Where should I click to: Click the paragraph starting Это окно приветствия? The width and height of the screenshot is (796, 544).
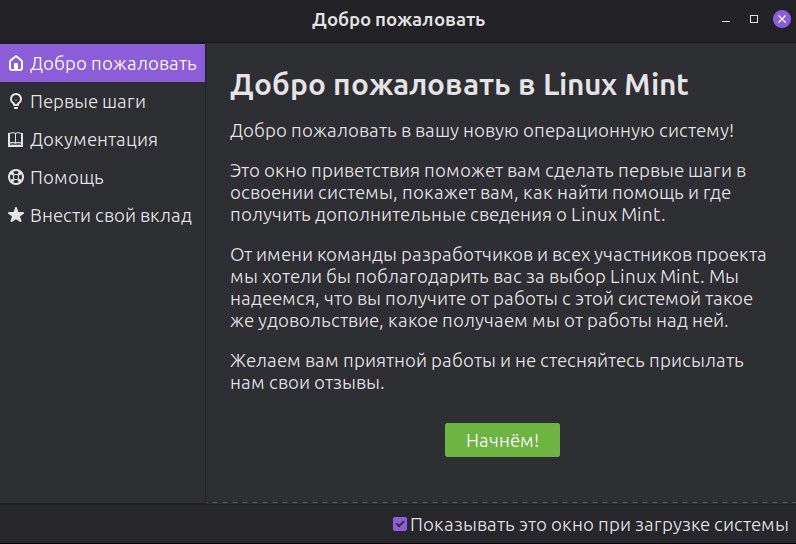488,193
